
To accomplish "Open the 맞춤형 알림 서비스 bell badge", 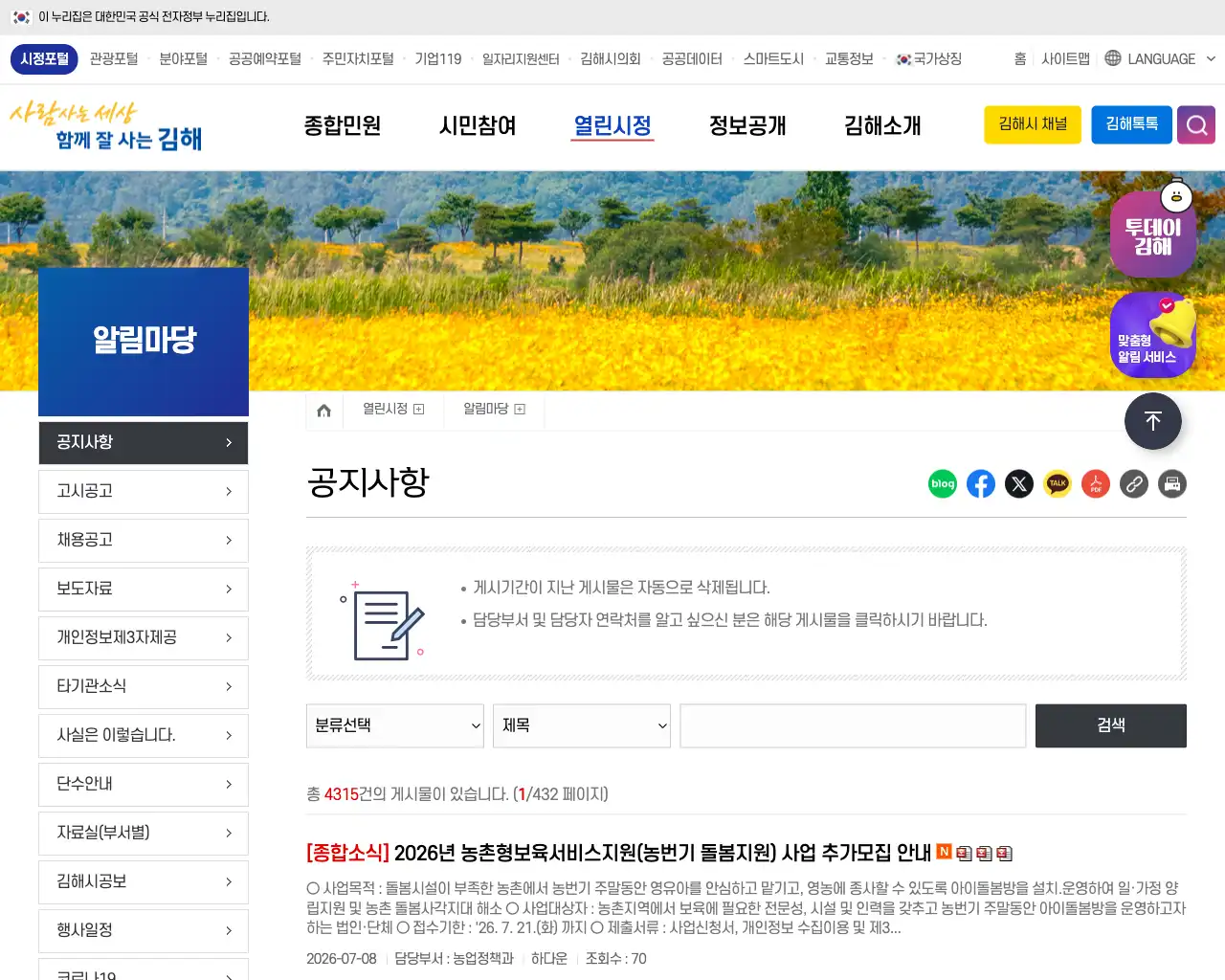I will click(x=1153, y=335).
